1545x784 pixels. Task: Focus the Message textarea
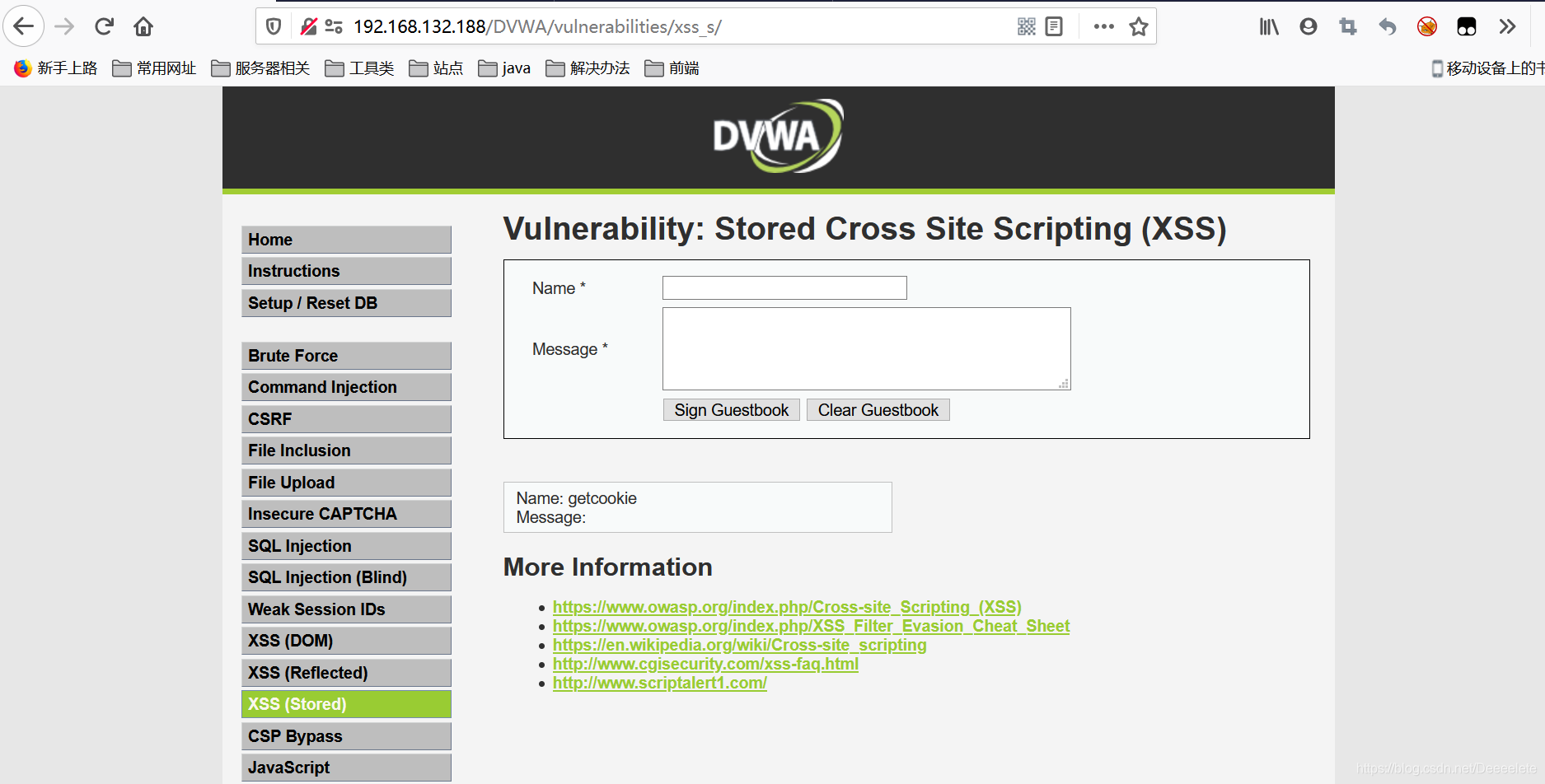(x=867, y=348)
